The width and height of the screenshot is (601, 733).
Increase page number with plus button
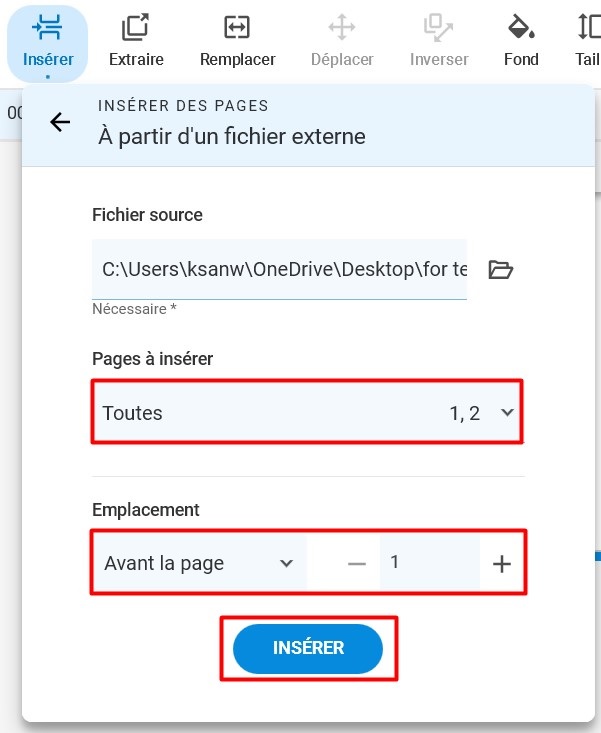point(501,564)
